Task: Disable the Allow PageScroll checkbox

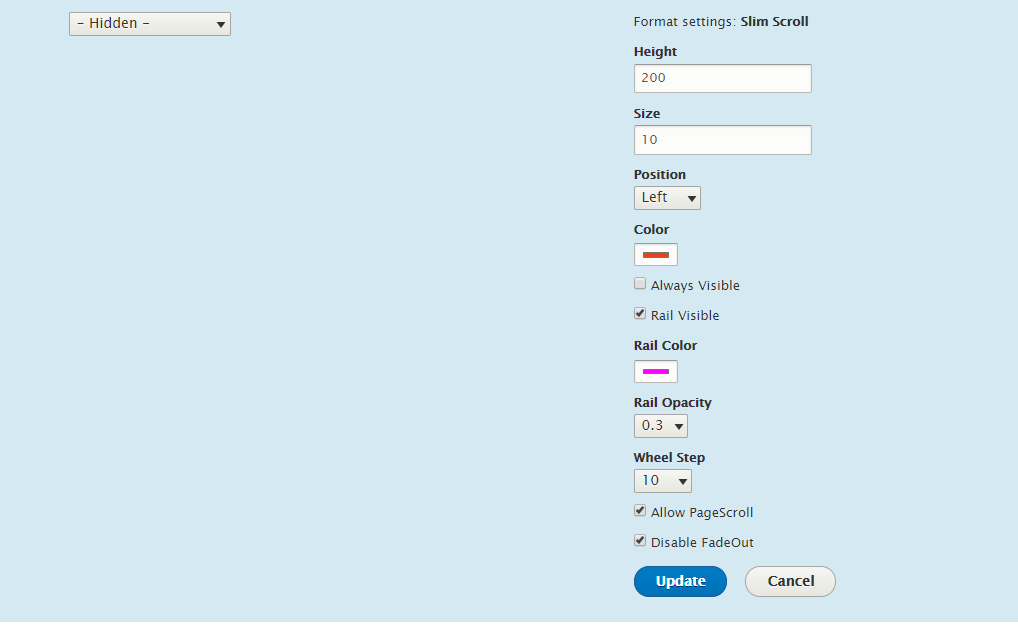Action: click(640, 511)
